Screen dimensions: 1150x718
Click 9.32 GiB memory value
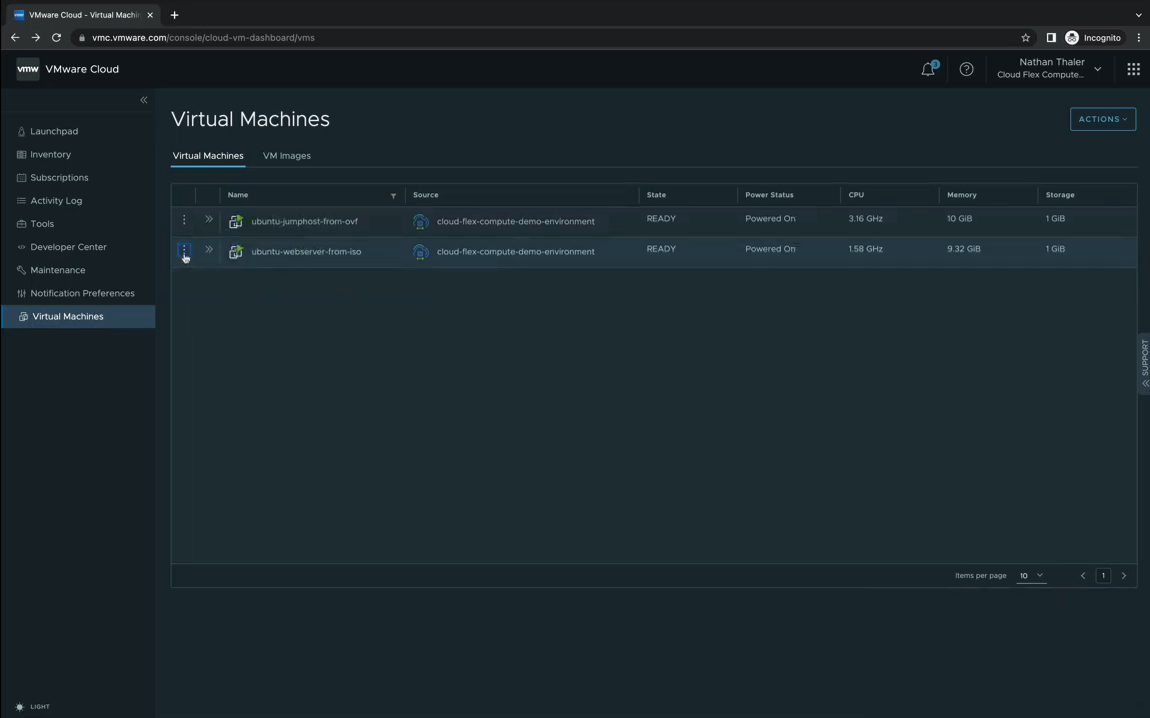pos(964,249)
